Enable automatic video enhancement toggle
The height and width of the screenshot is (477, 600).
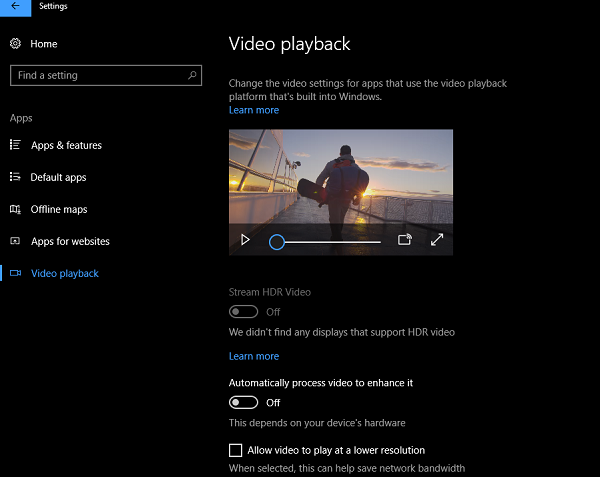pyautogui.click(x=243, y=402)
